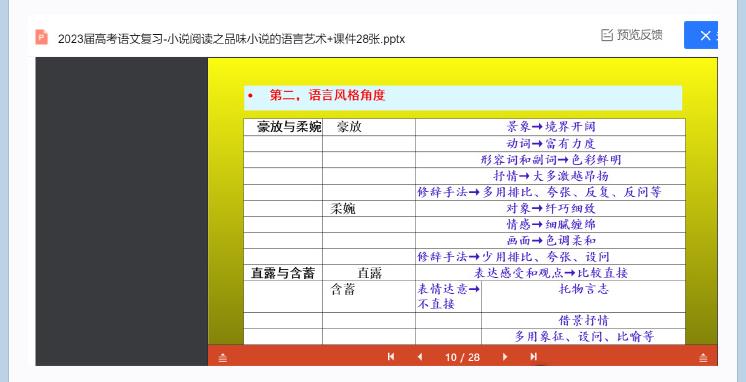The width and height of the screenshot is (746, 382).
Task: Click the left eject icon in red bar
Action: (223, 358)
